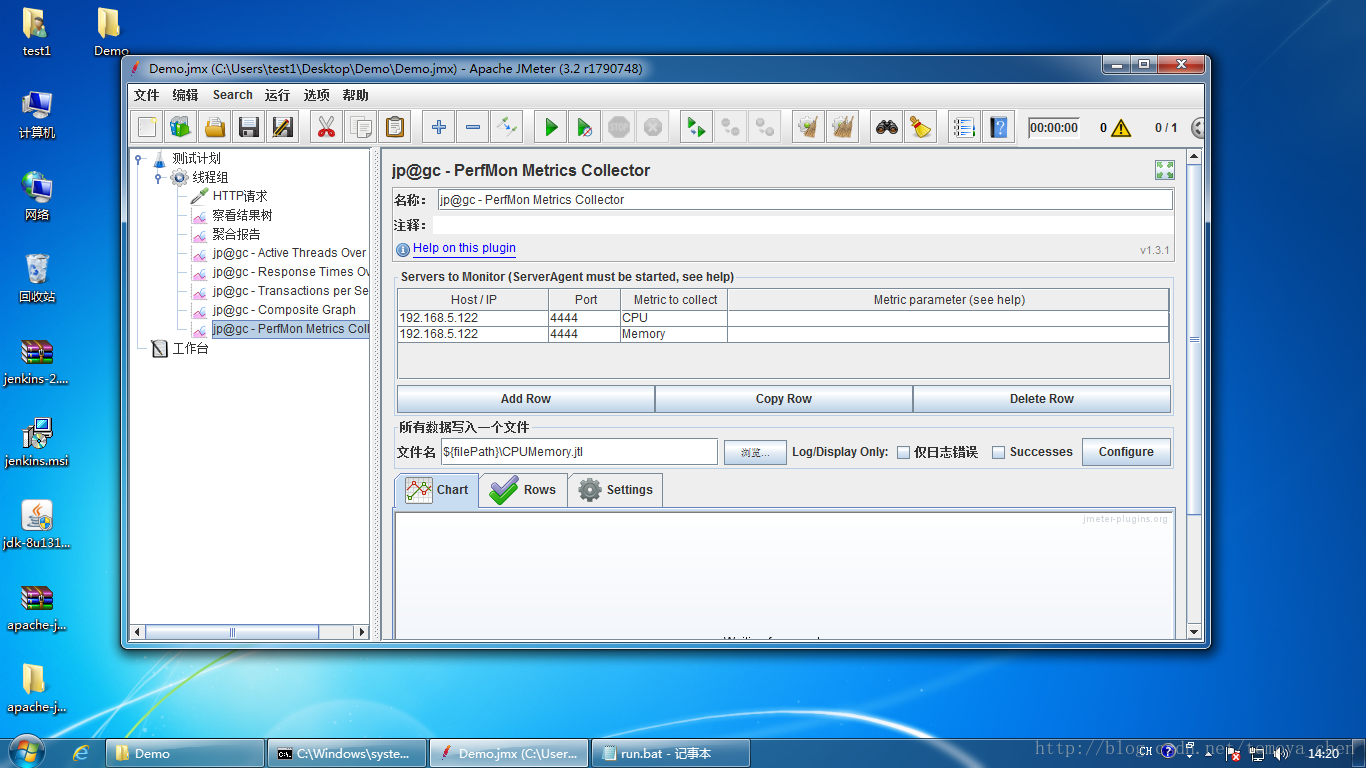Reset search with yellow broom icon
This screenshot has height=768, width=1366.
click(x=920, y=127)
